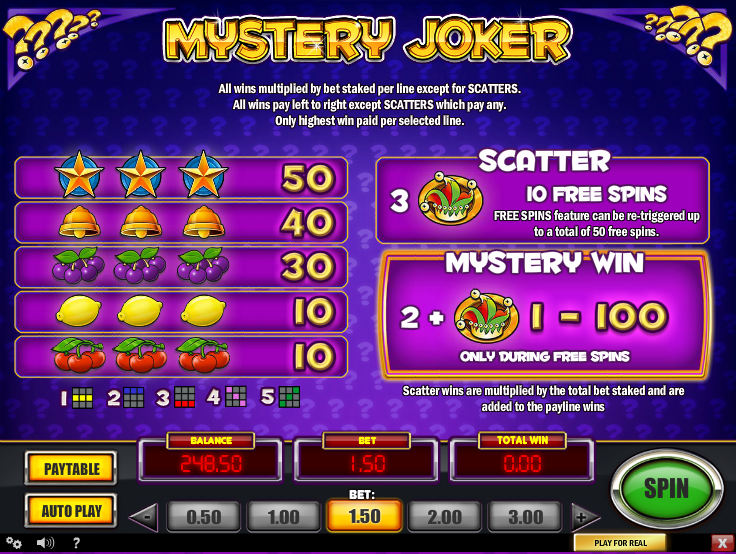The height and width of the screenshot is (554, 736).
Task: Toggle the PAYTABLE button
Action: coord(71,468)
